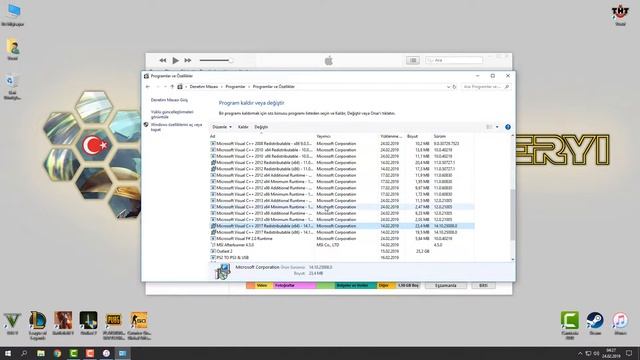The image size is (640, 360).
Task: Sort by the Boyut column header
Action: tap(412, 136)
